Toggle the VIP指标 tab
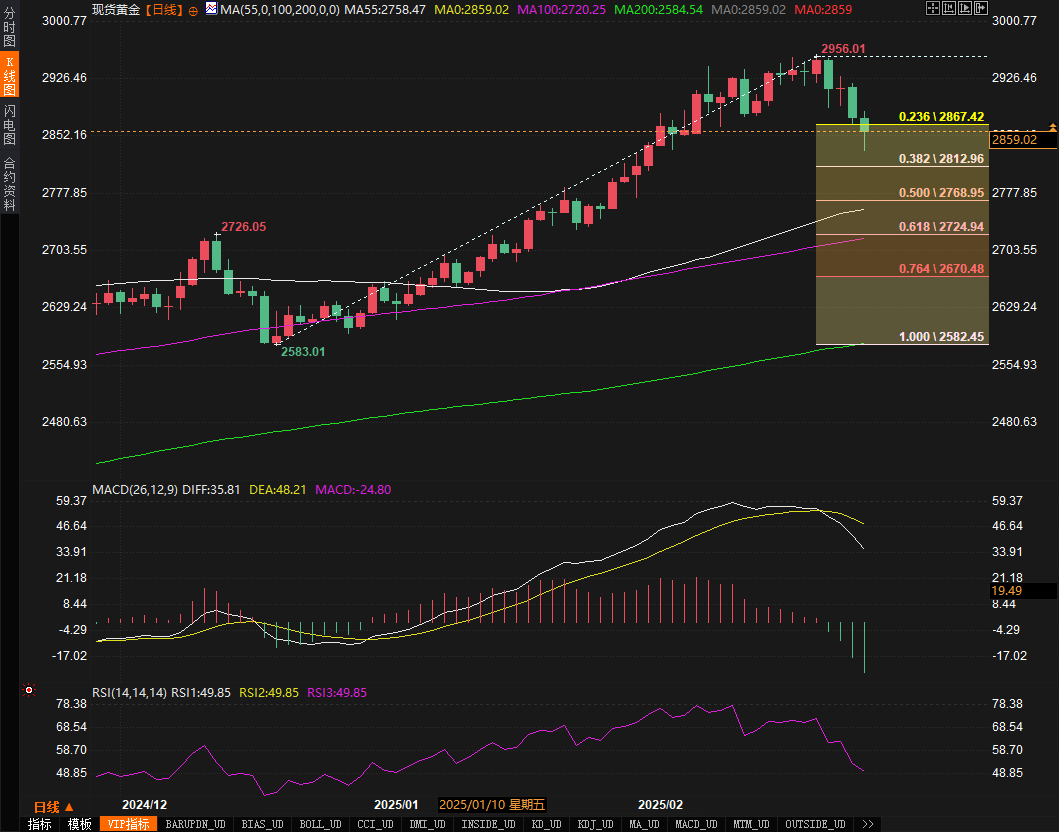This screenshot has height=832, width=1059. coord(128,824)
